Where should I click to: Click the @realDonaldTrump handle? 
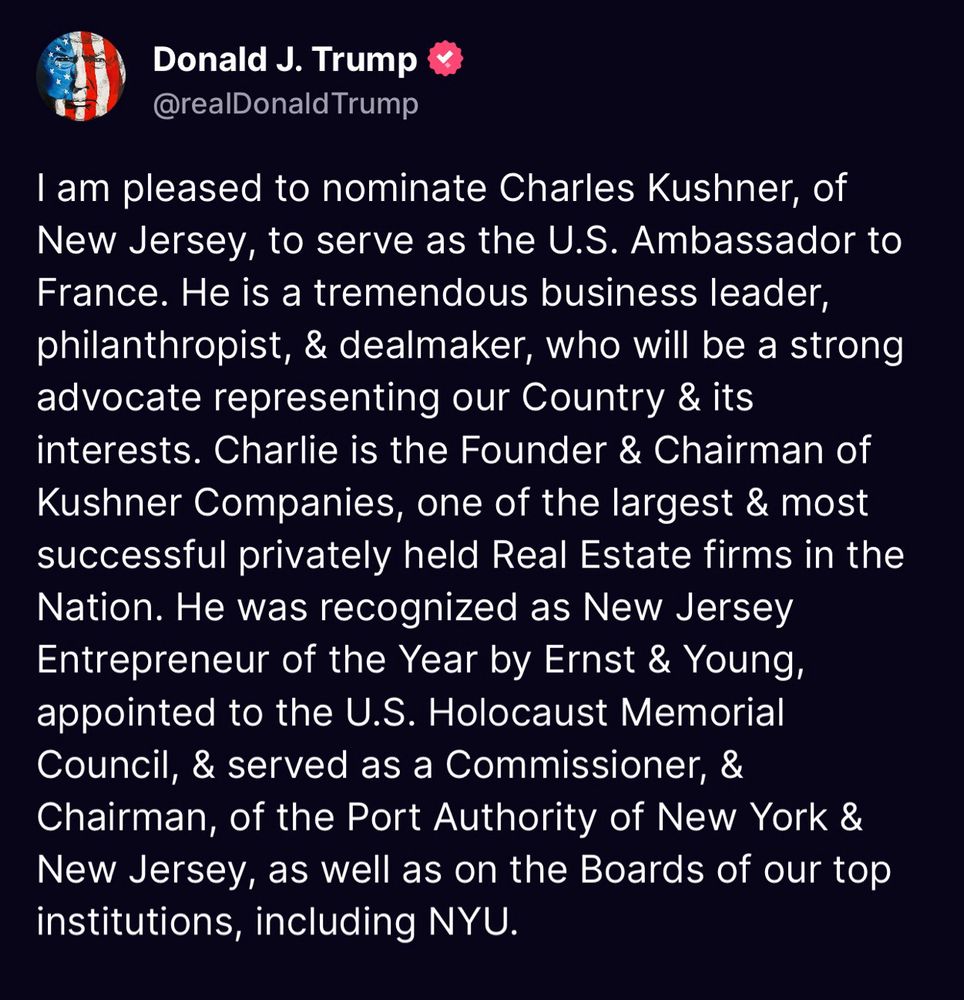click(286, 103)
